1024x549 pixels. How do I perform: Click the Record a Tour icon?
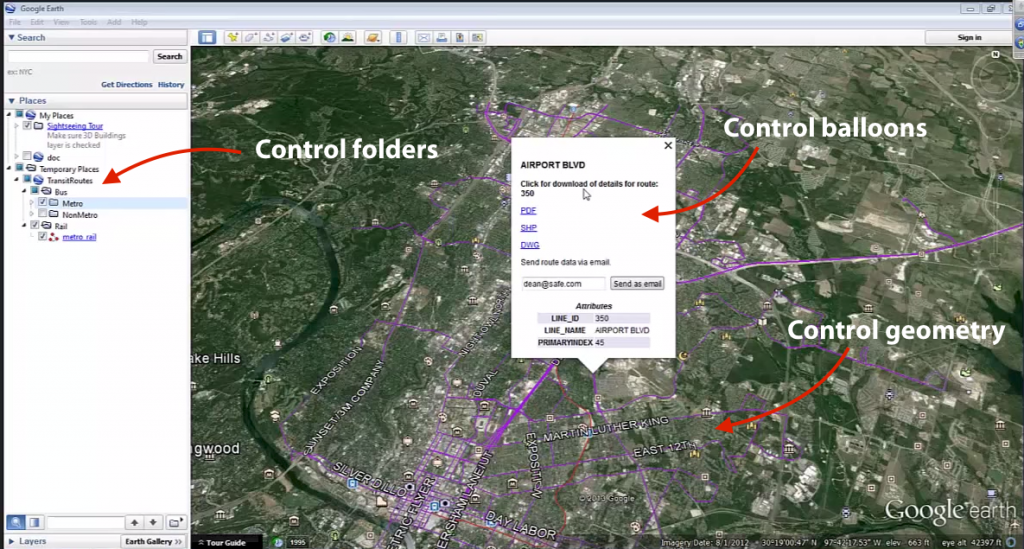click(305, 38)
